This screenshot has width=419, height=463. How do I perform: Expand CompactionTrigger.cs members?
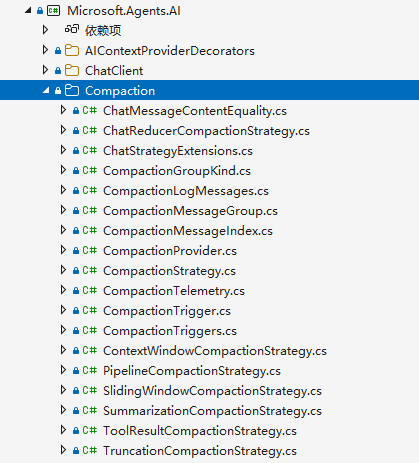point(63,310)
